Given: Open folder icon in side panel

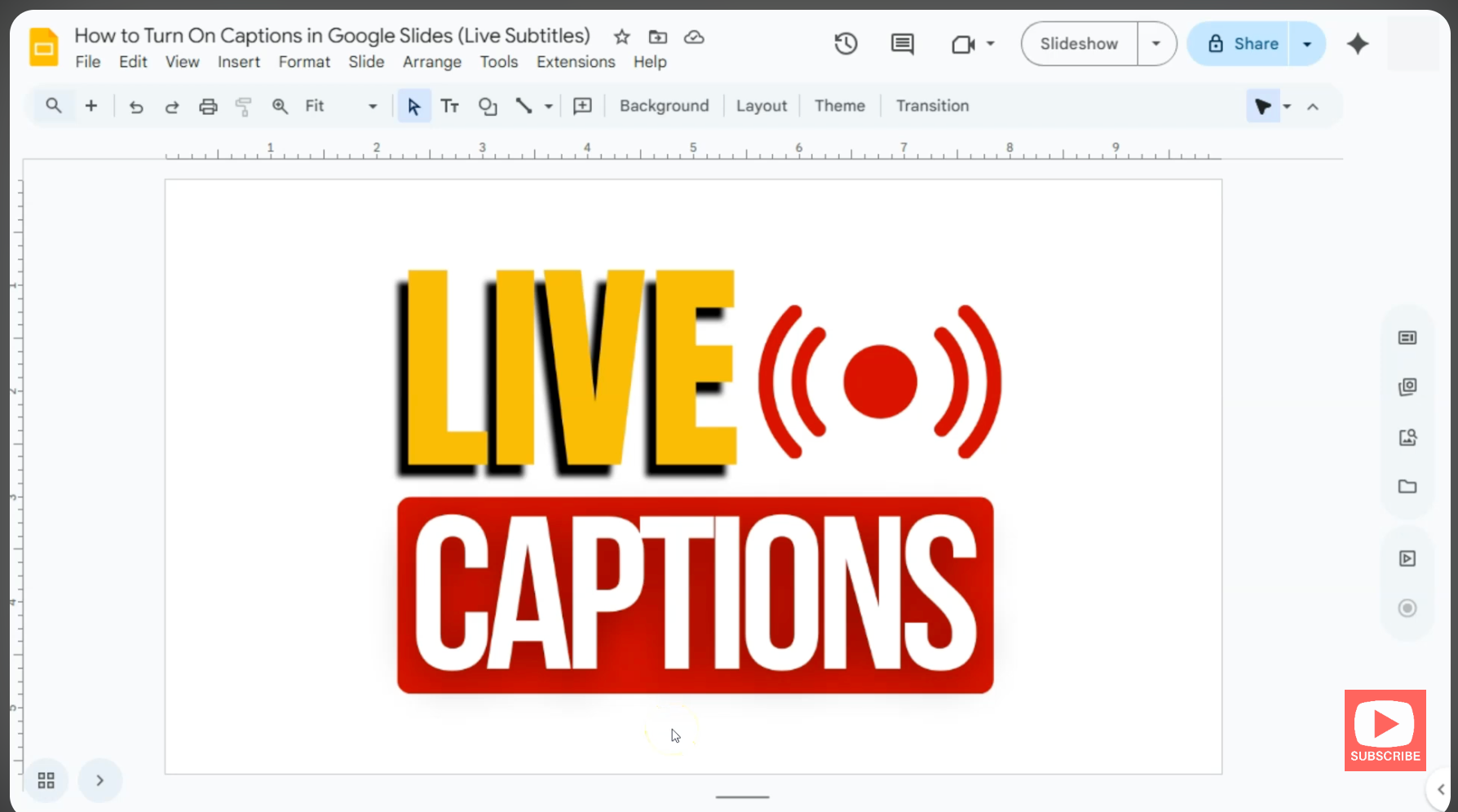Looking at the screenshot, I should [x=1407, y=487].
